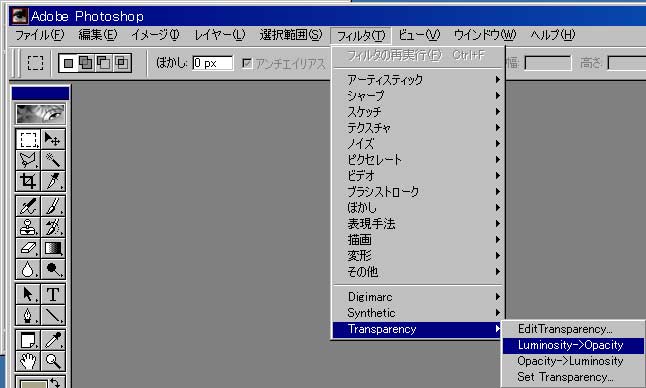Select the Hand tool
This screenshot has height=388, width=646.
28,361
